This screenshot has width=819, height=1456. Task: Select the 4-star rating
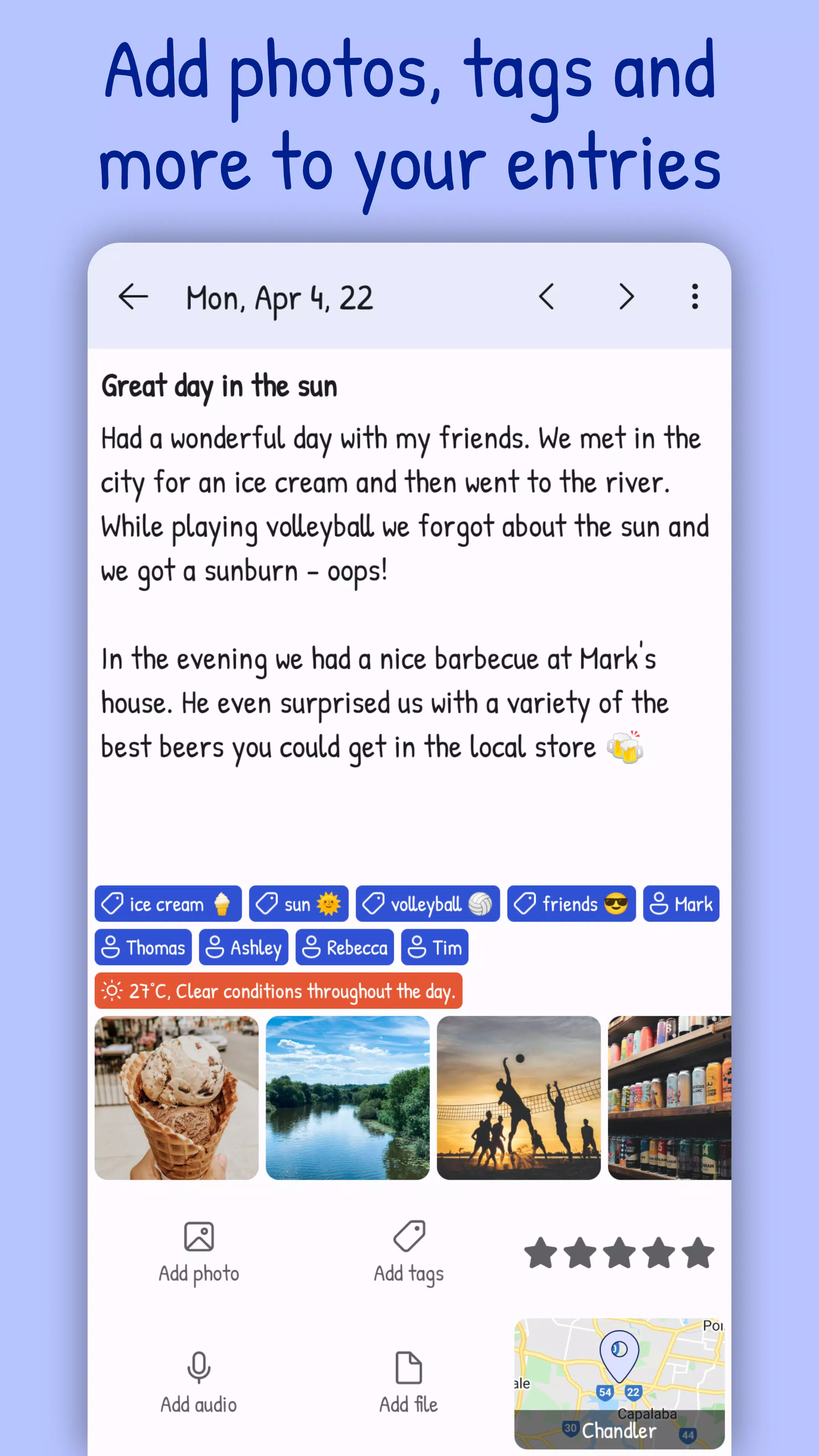pyautogui.click(x=660, y=1249)
